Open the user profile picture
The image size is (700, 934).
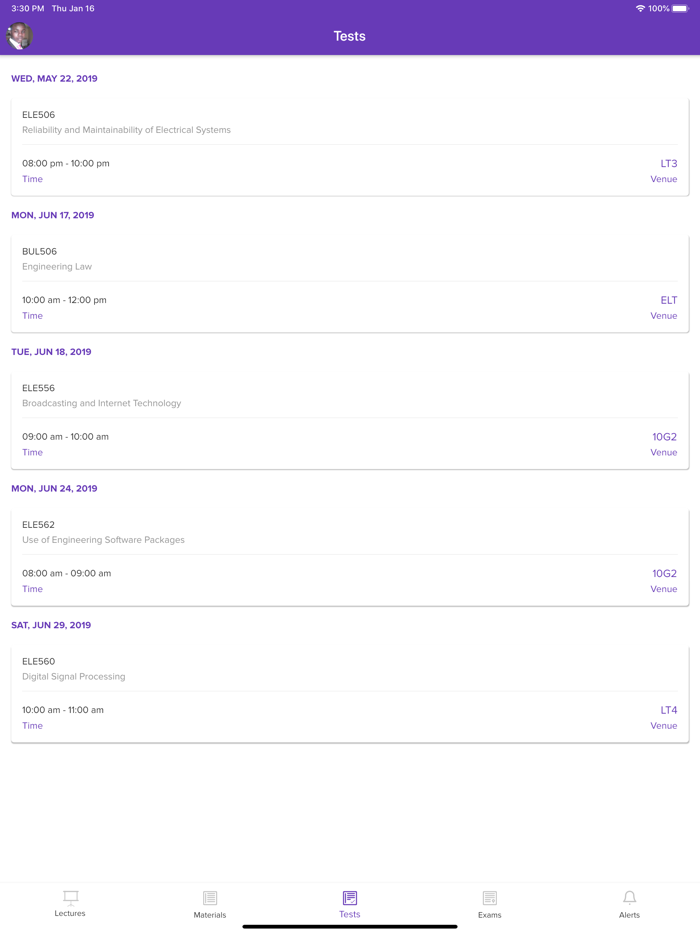[19, 36]
